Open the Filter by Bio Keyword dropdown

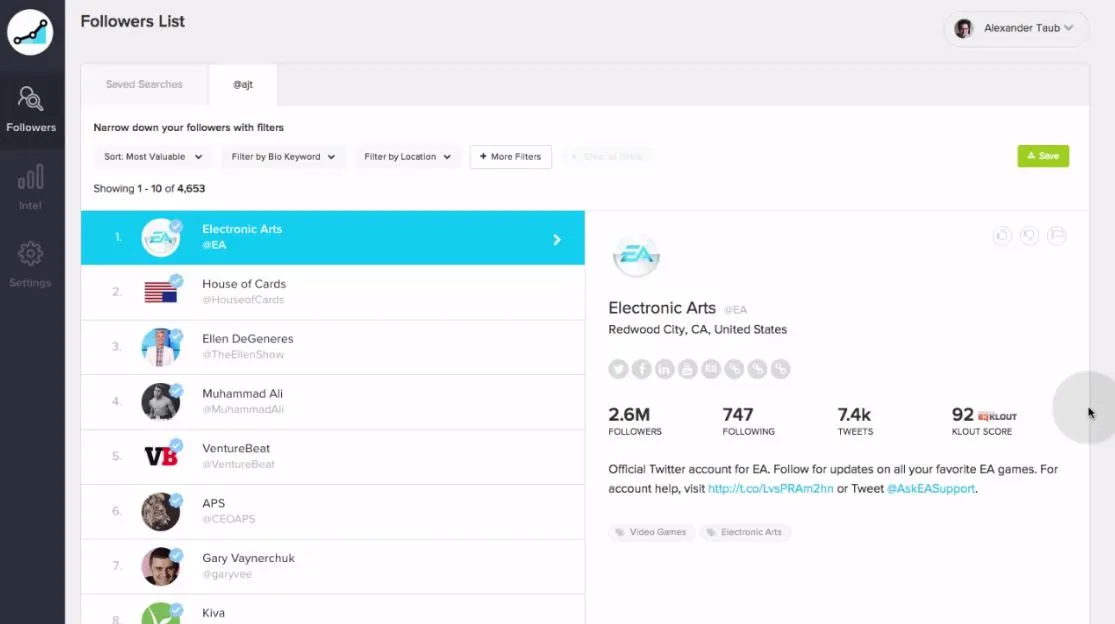coord(284,156)
